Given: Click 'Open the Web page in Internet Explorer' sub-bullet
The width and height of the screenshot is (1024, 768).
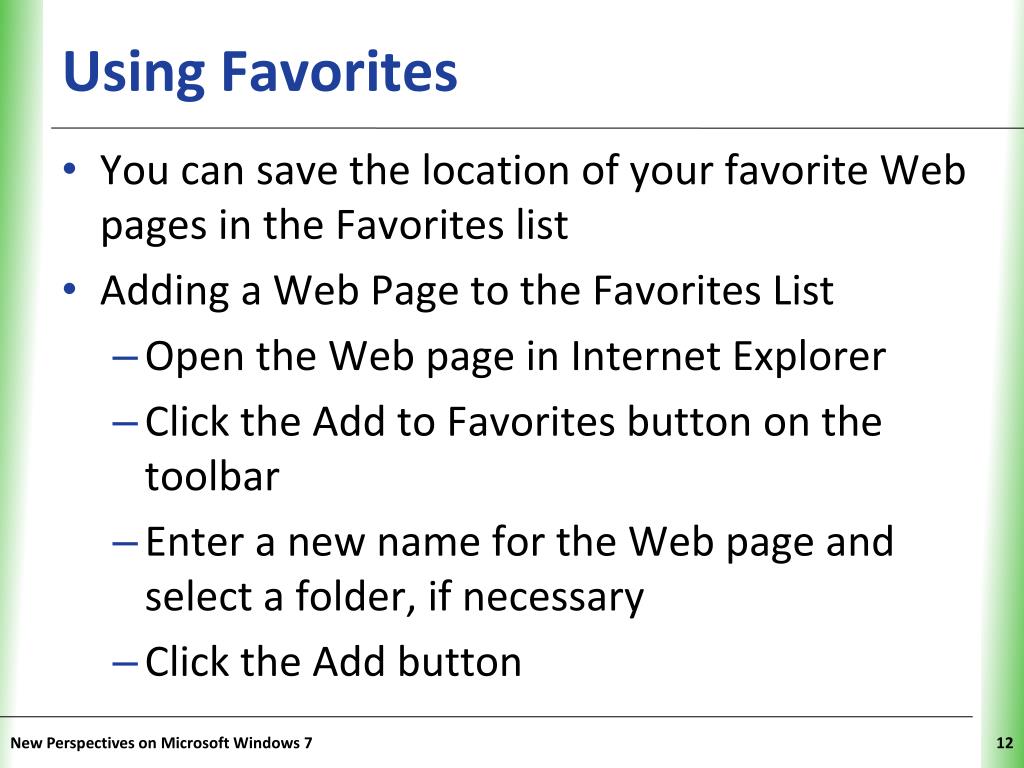Looking at the screenshot, I should tap(515, 357).
